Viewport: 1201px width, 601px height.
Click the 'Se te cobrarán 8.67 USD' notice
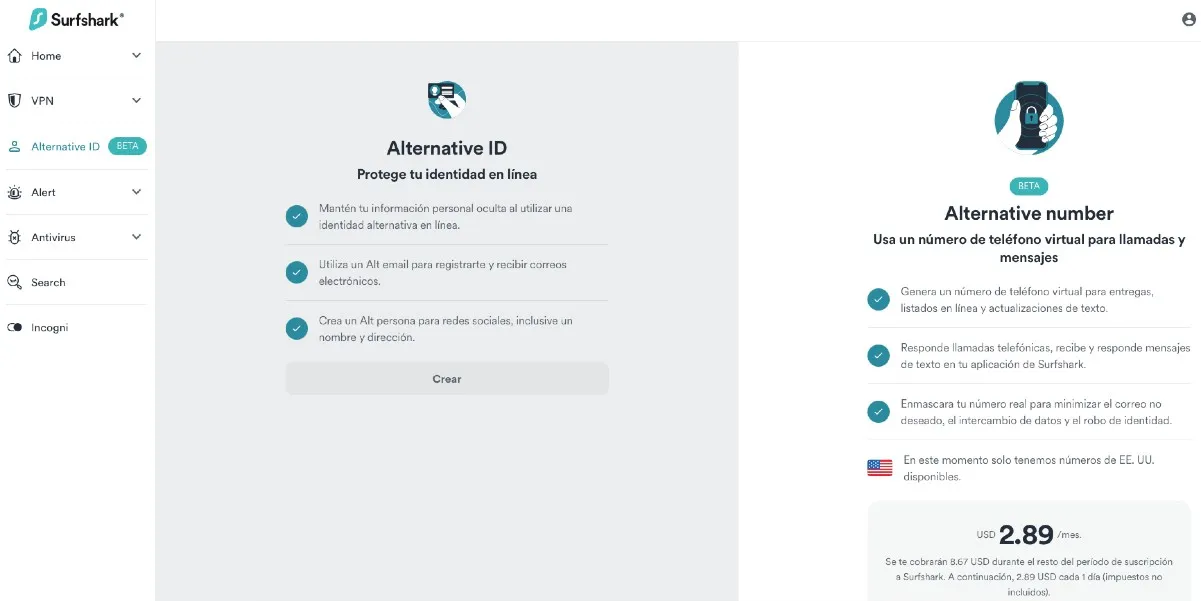click(1029, 577)
